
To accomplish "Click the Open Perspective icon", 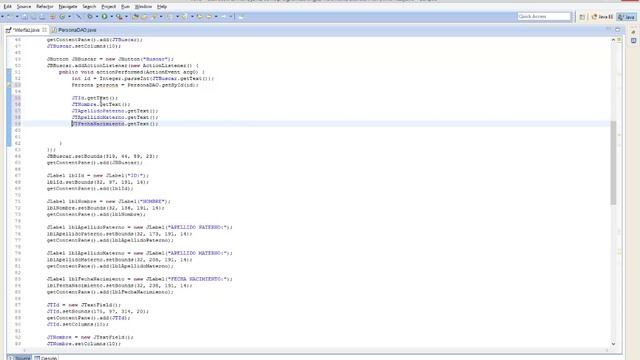I will tap(582, 17).
